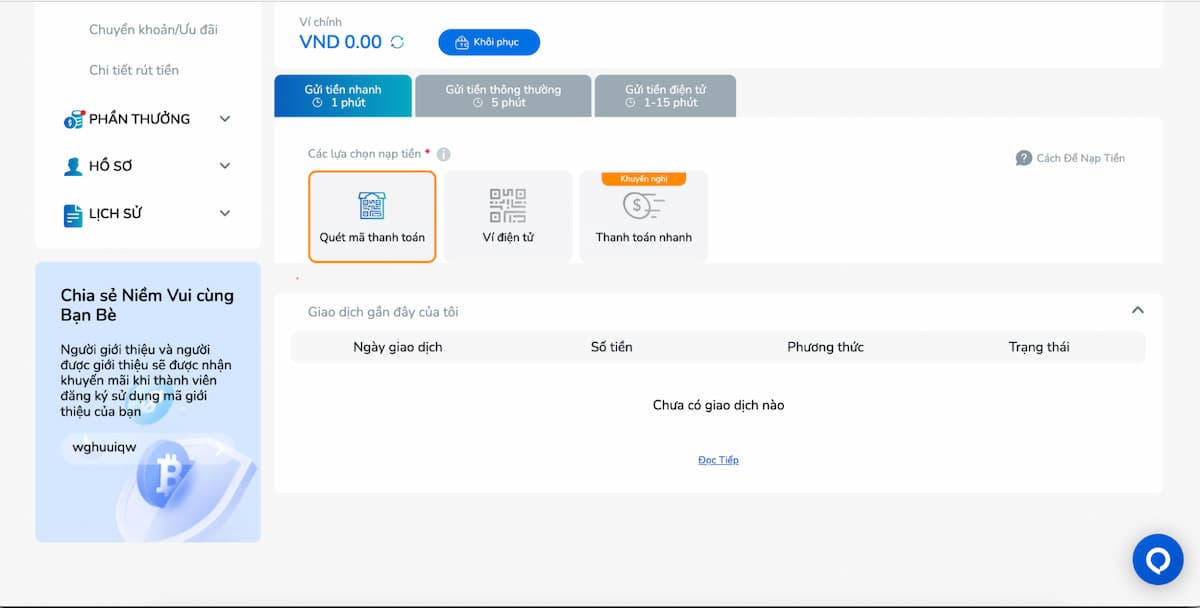
Task: Click the Khôi phục button
Action: pos(488,43)
